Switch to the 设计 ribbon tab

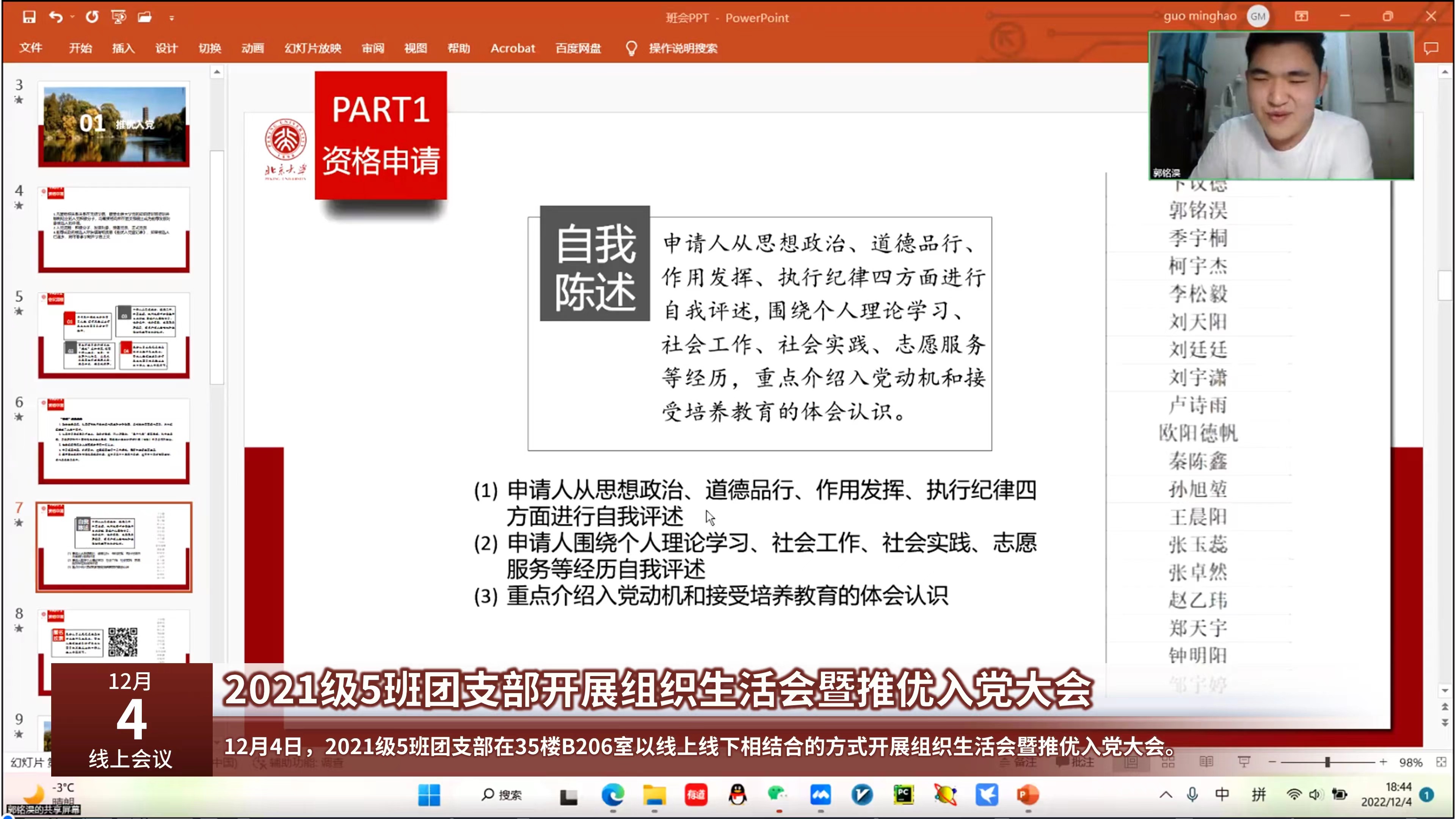166,48
